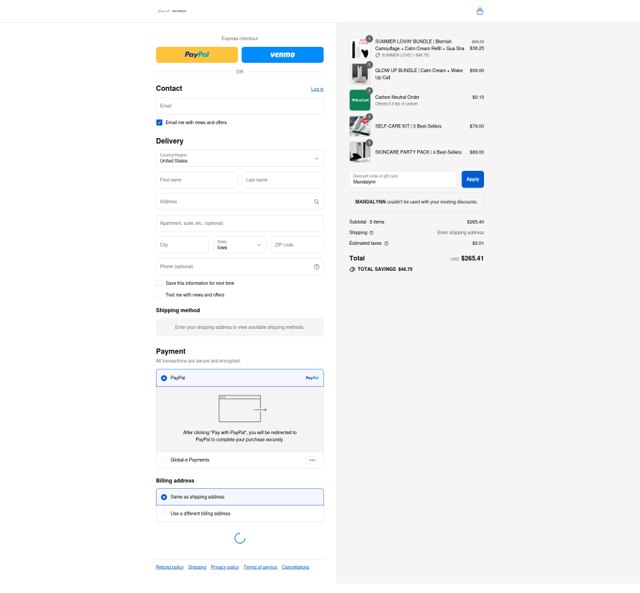Uncheck Email me with news and offers
The height and width of the screenshot is (593, 640).
point(159,122)
